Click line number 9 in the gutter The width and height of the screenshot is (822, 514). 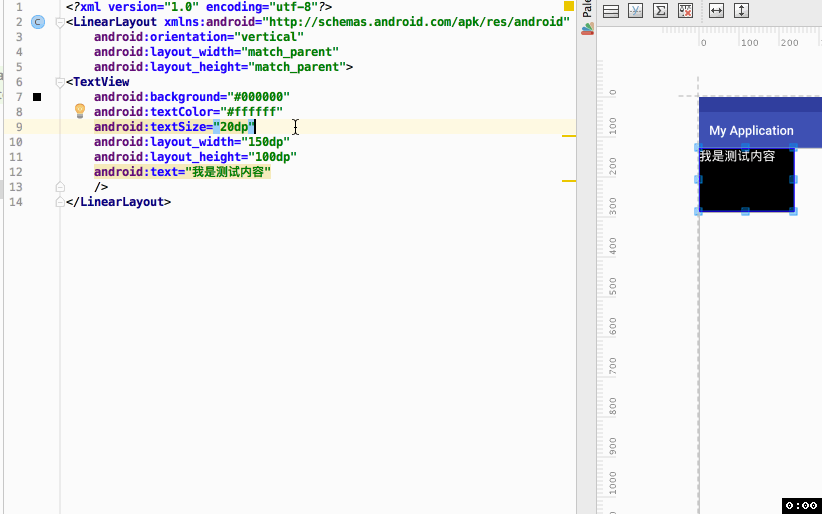click(x=19, y=127)
